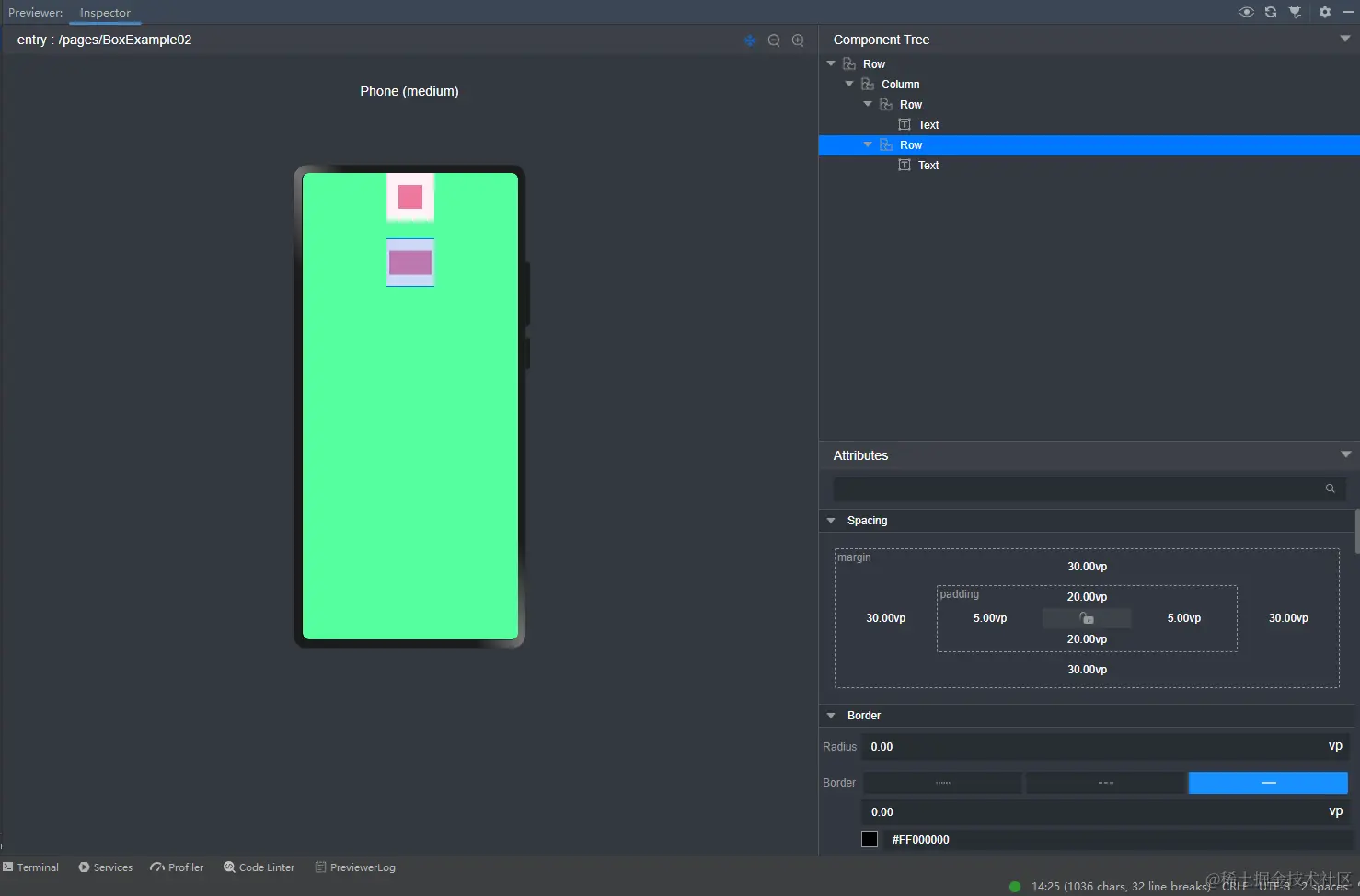Click the top padding value 20.00vp
This screenshot has height=896, width=1360.
[1087, 597]
